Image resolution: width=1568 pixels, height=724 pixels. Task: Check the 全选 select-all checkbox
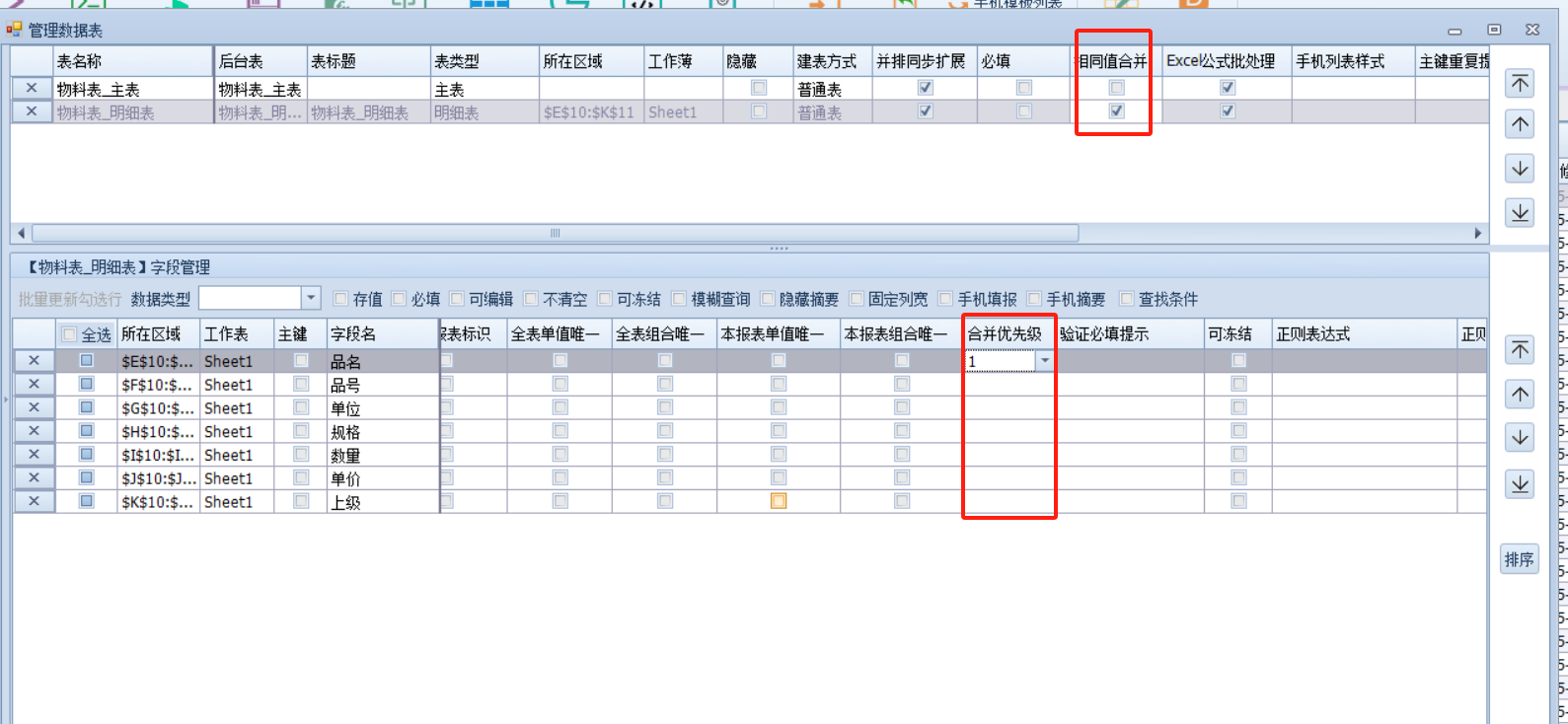(69, 334)
